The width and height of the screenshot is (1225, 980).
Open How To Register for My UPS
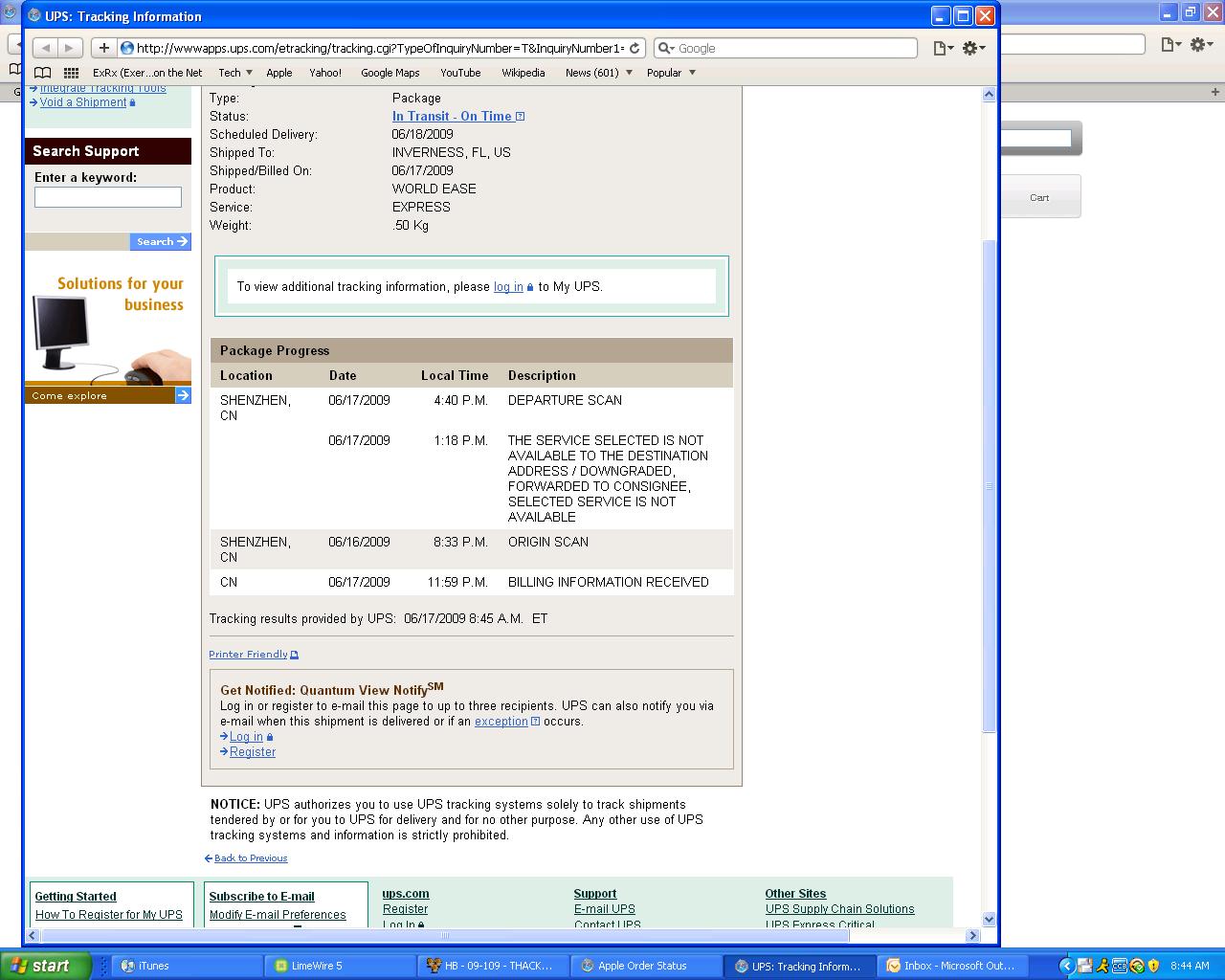109,915
